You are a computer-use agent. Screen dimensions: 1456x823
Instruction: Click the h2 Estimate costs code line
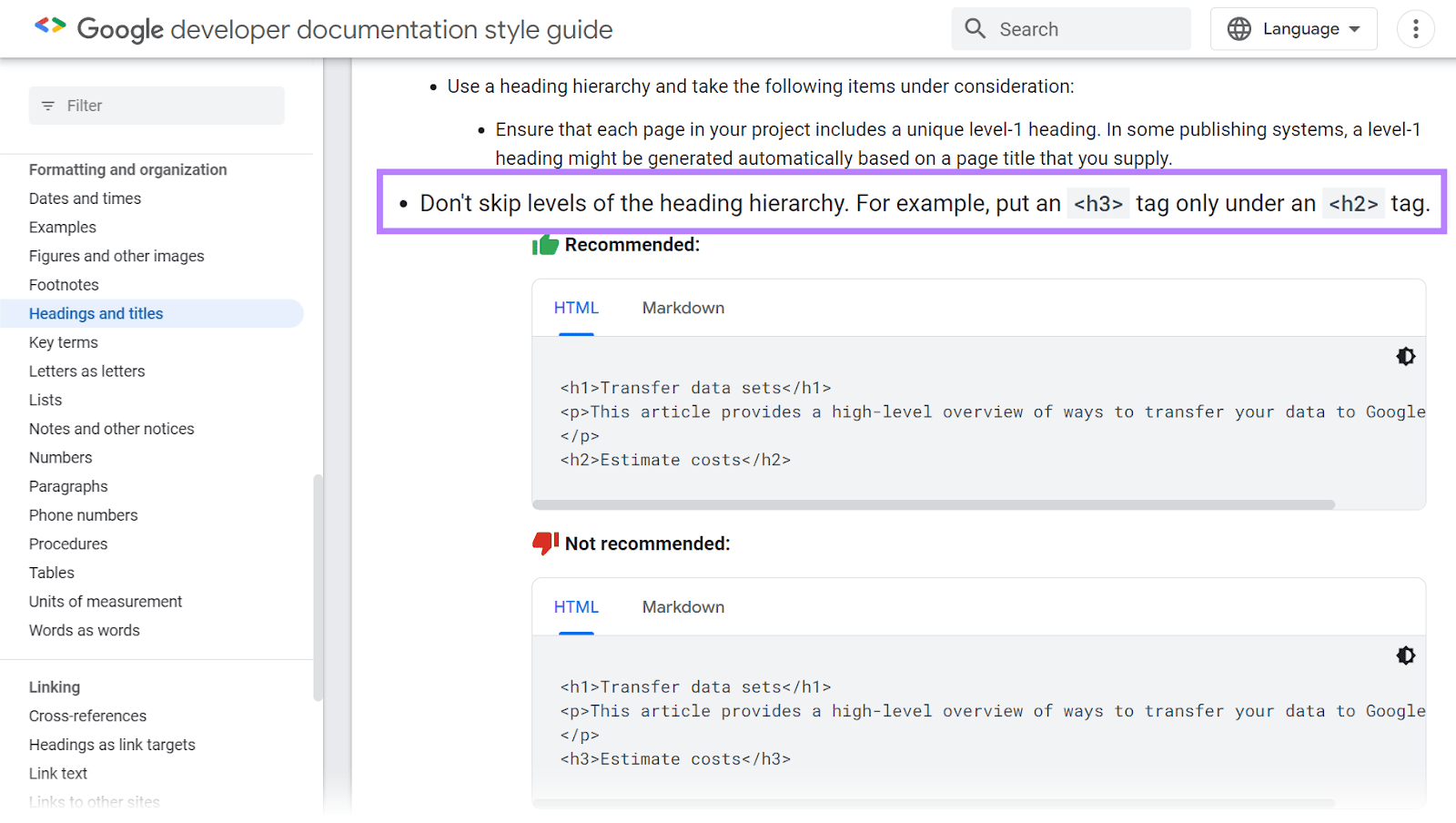click(x=675, y=460)
